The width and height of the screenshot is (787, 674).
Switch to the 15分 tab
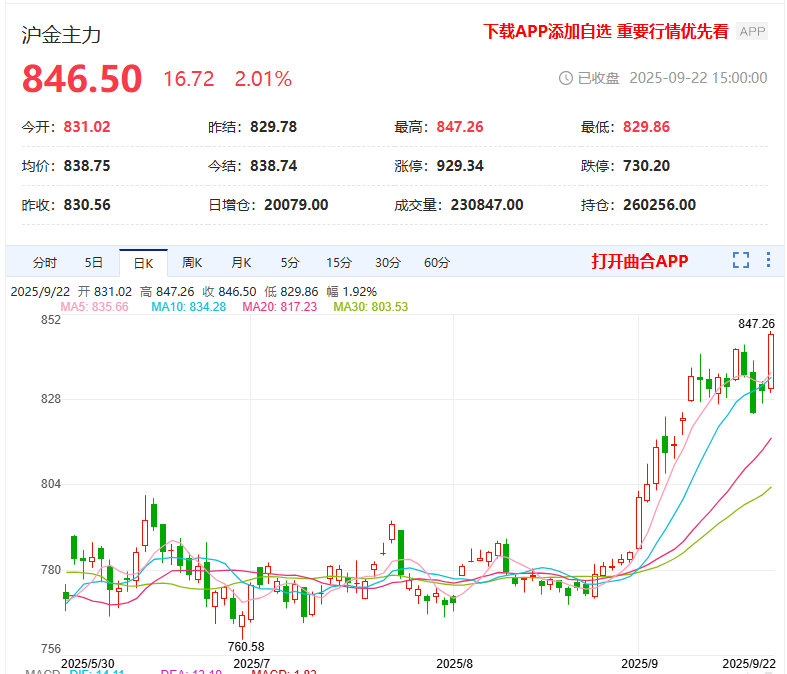339,262
